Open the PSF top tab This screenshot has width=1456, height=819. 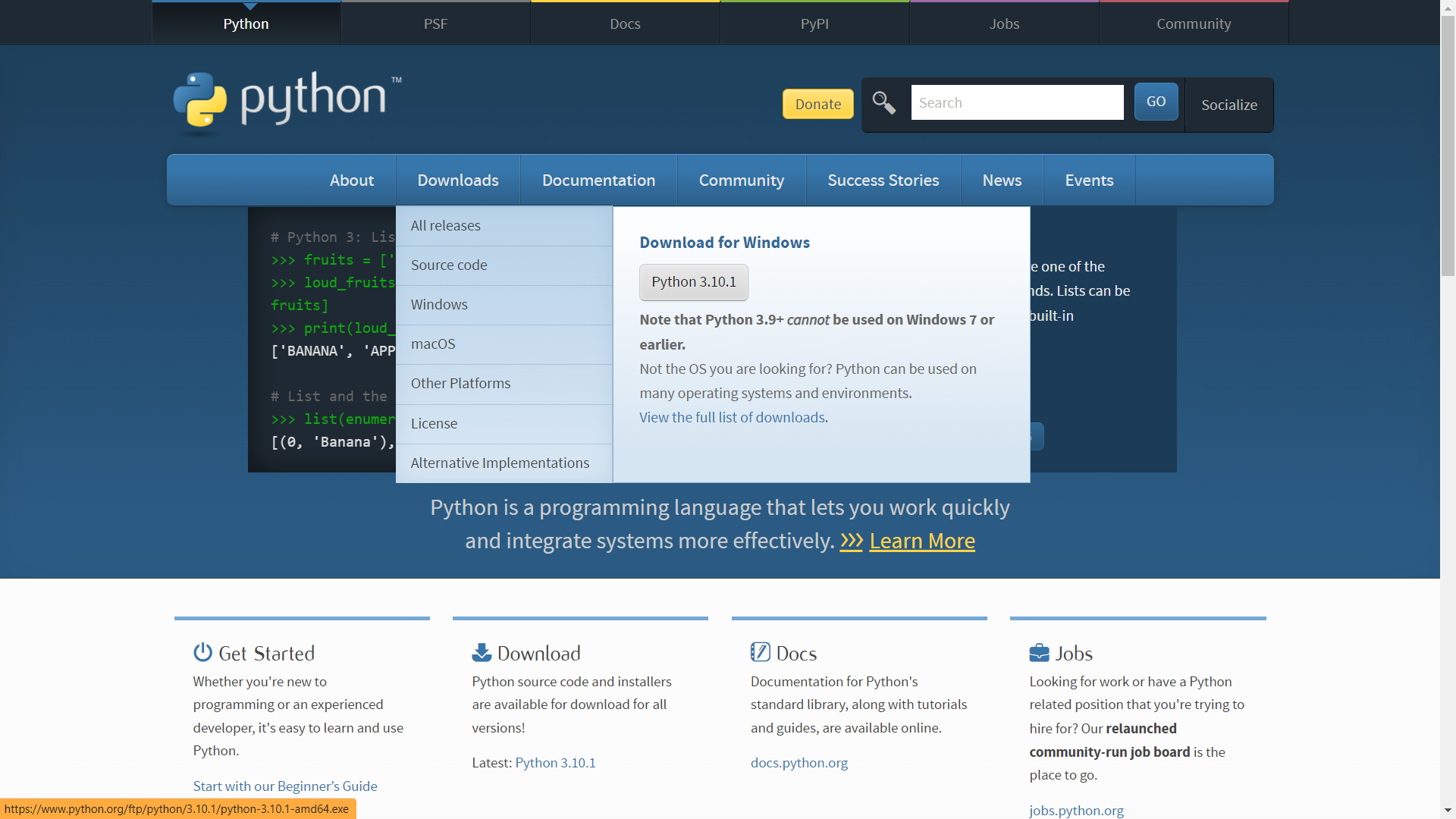435,24
